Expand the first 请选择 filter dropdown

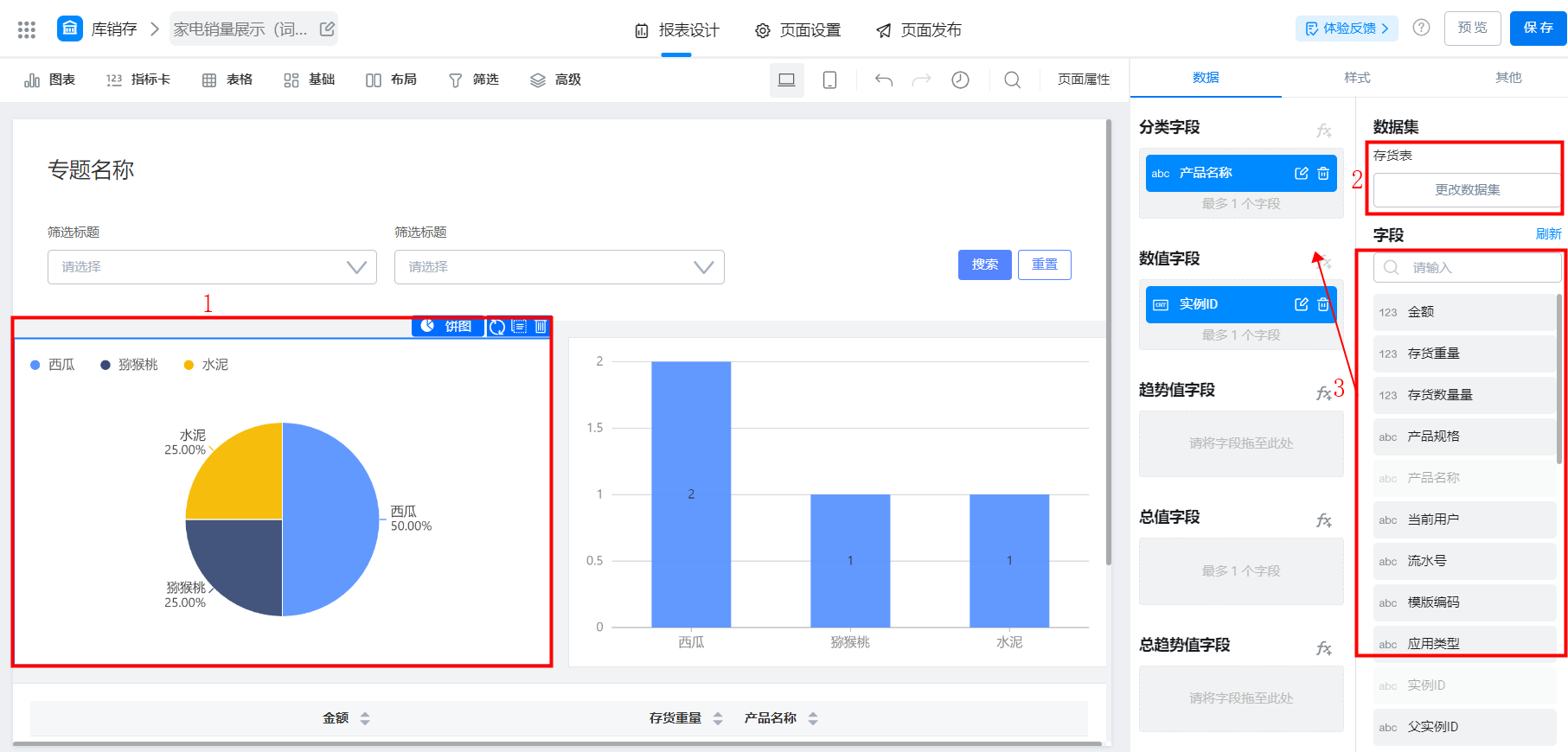pyautogui.click(x=212, y=267)
